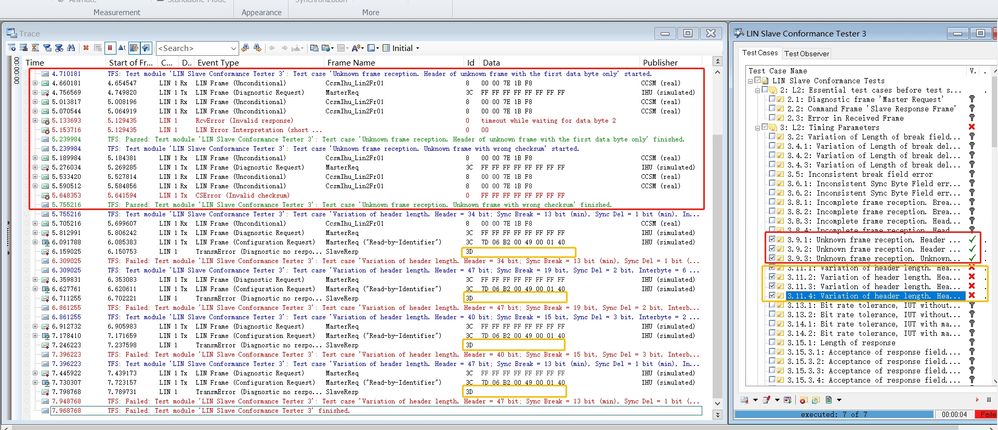Toggle checkbox for 3.5 Inconsistent break field error

pyautogui.click(x=772, y=174)
